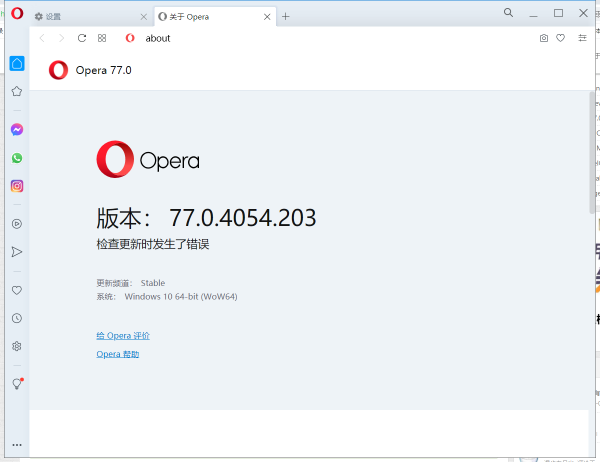Open the Opera 帮助 link
This screenshot has width=600, height=462.
tap(117, 354)
